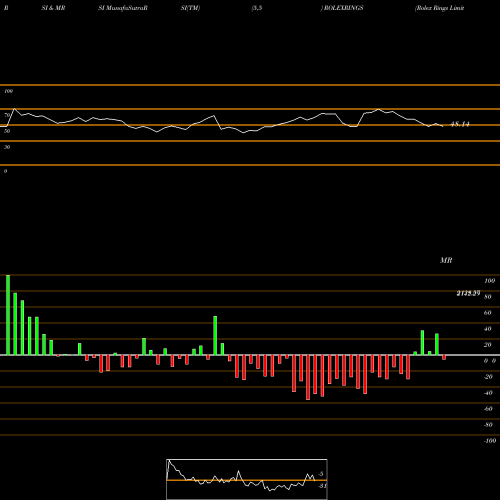
Task: Click the 'SI & MR' header label
Action: 53,8
